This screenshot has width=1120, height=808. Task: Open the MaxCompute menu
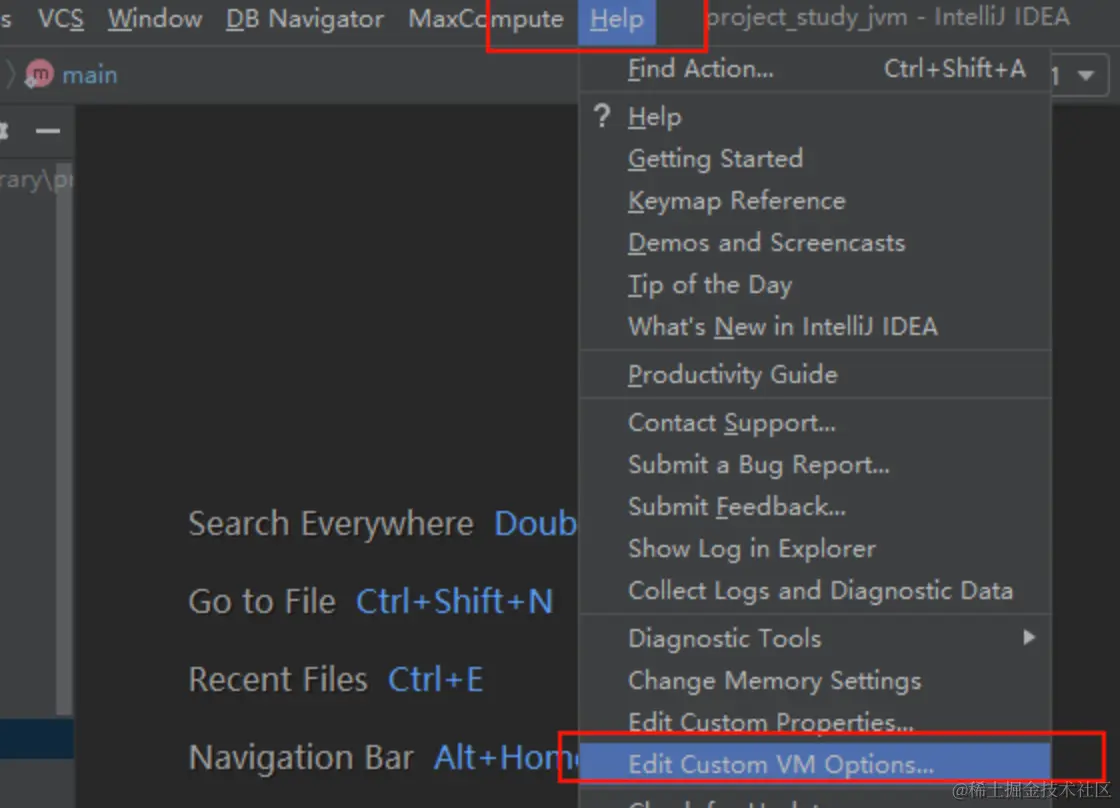click(486, 19)
